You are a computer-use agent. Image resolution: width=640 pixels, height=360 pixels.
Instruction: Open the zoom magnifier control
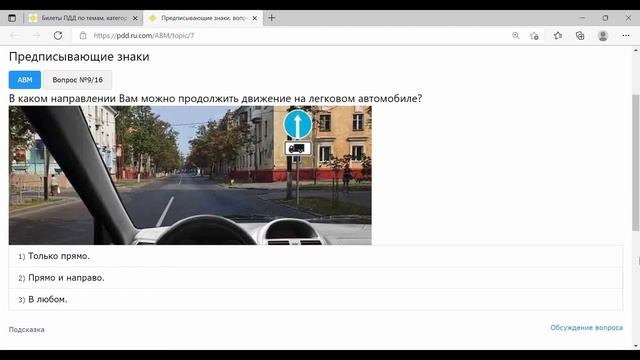point(516,36)
